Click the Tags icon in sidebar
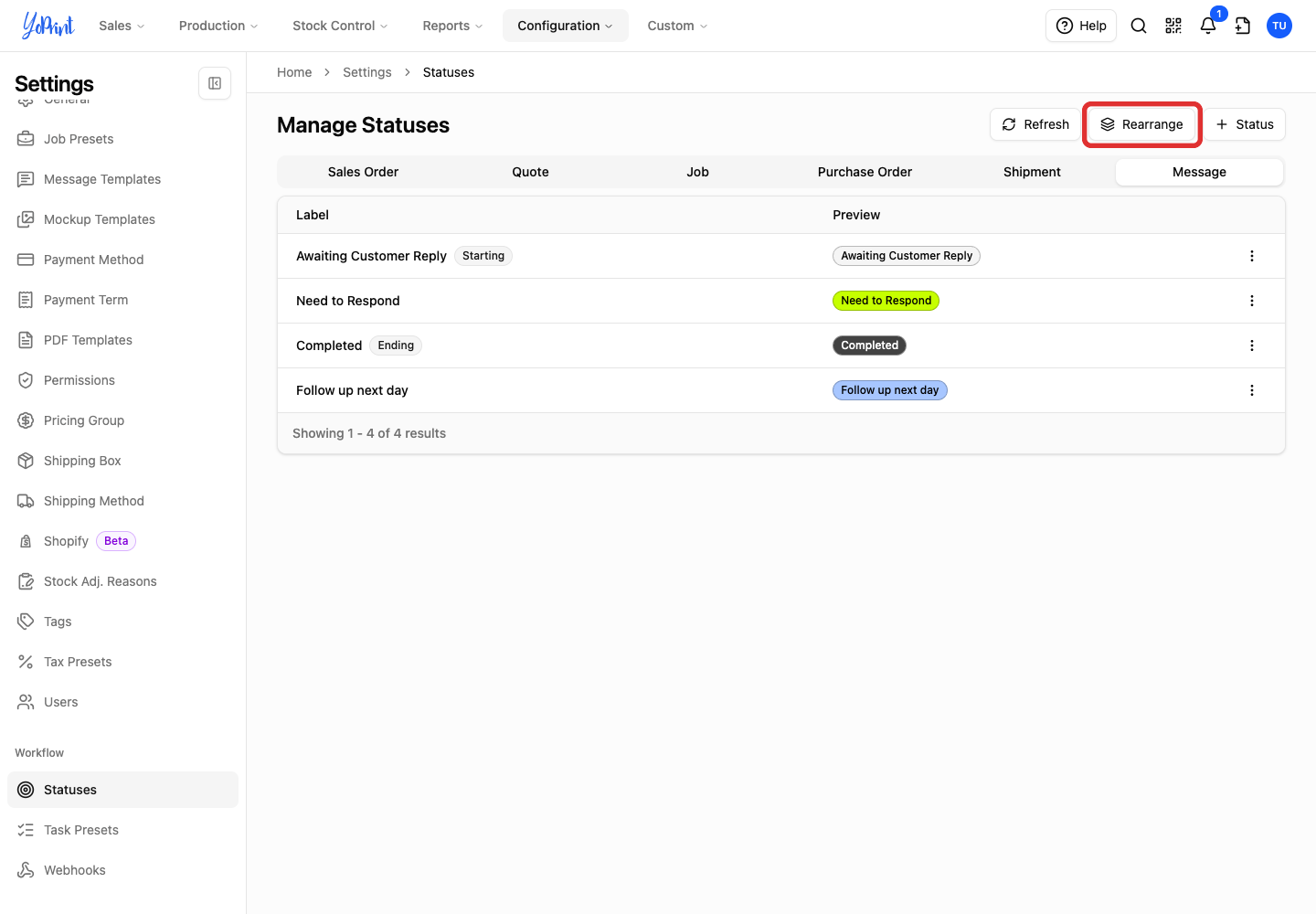 [26, 622]
